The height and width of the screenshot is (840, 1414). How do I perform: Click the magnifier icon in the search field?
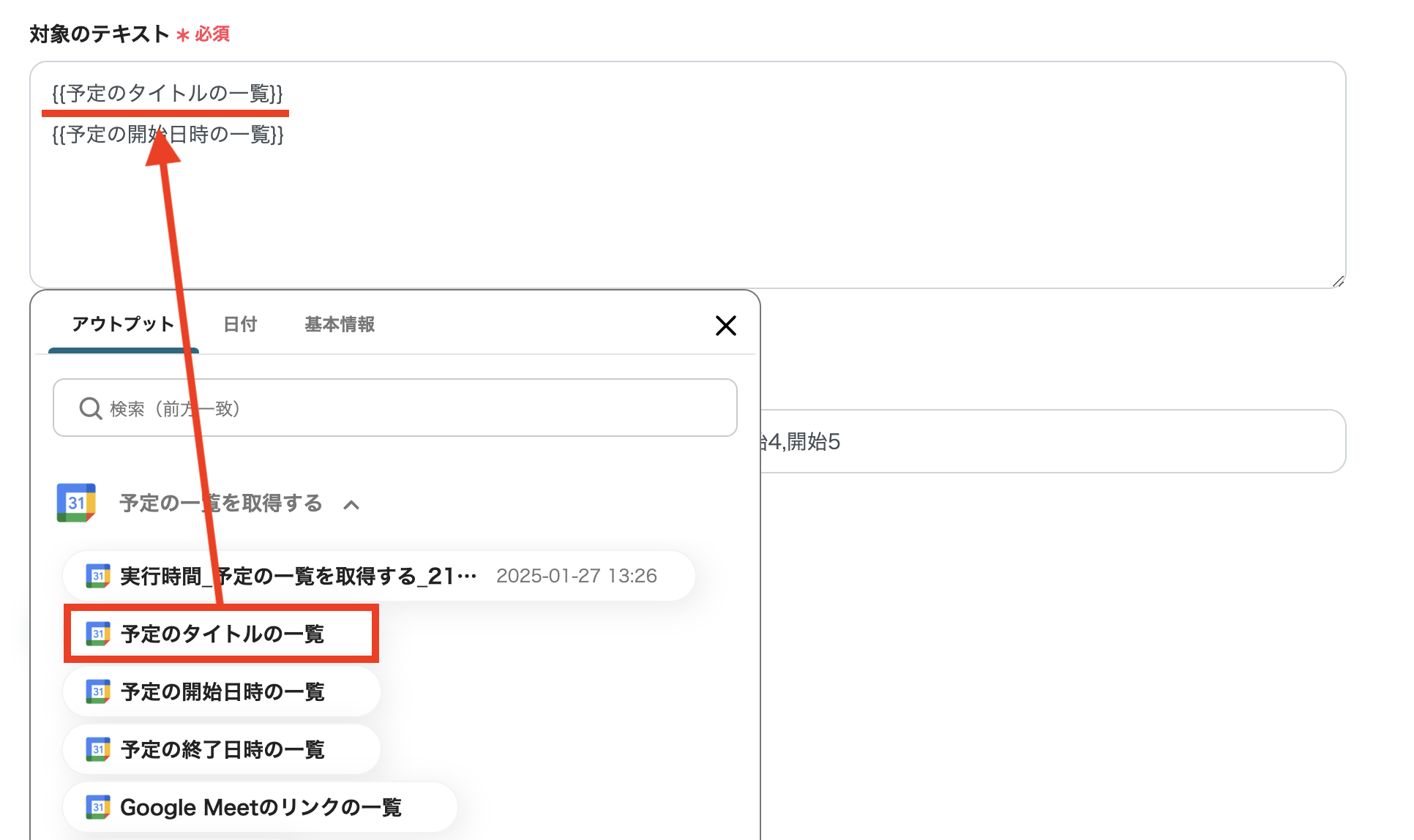(x=89, y=408)
